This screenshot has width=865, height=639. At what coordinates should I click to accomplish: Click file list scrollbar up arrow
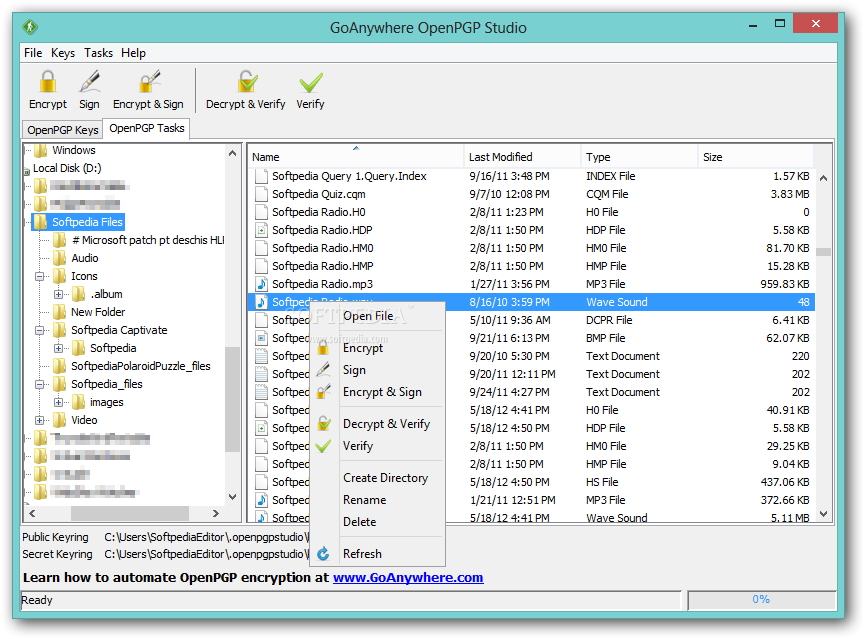[x=823, y=178]
